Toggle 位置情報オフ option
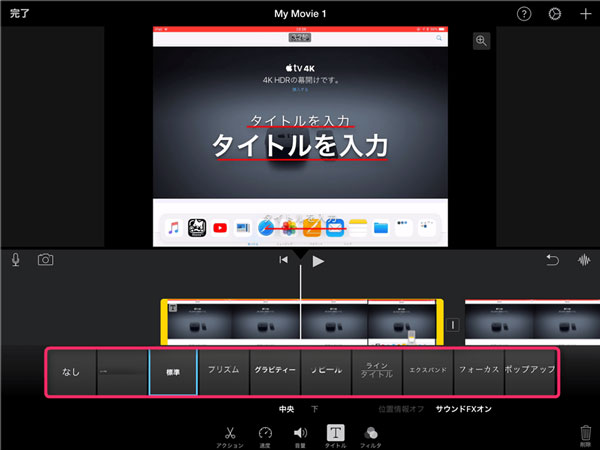The height and width of the screenshot is (450, 600). point(401,409)
